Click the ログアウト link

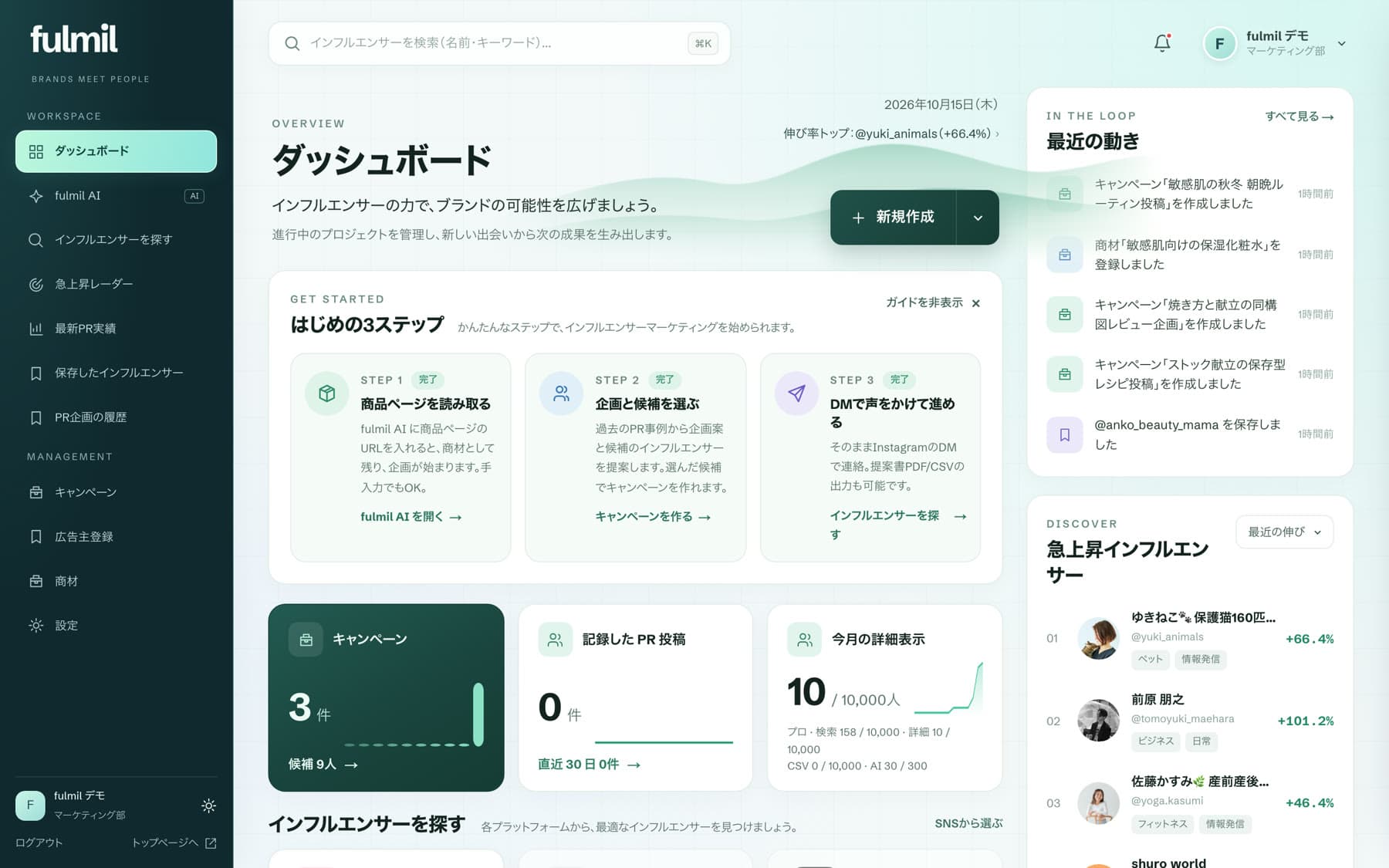click(39, 843)
